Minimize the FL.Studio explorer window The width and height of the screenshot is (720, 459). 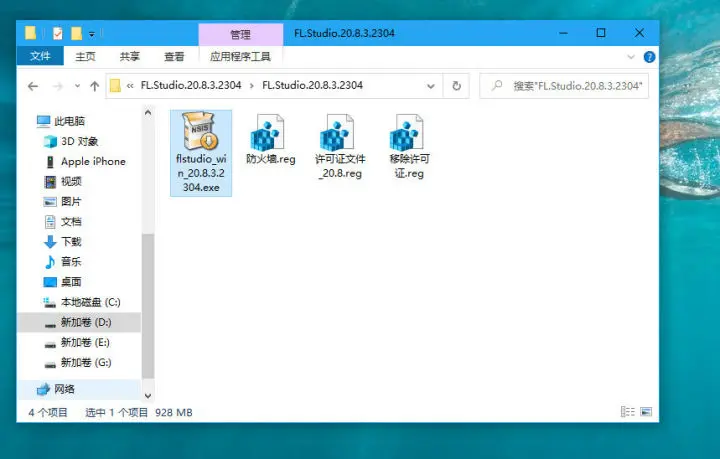point(563,33)
